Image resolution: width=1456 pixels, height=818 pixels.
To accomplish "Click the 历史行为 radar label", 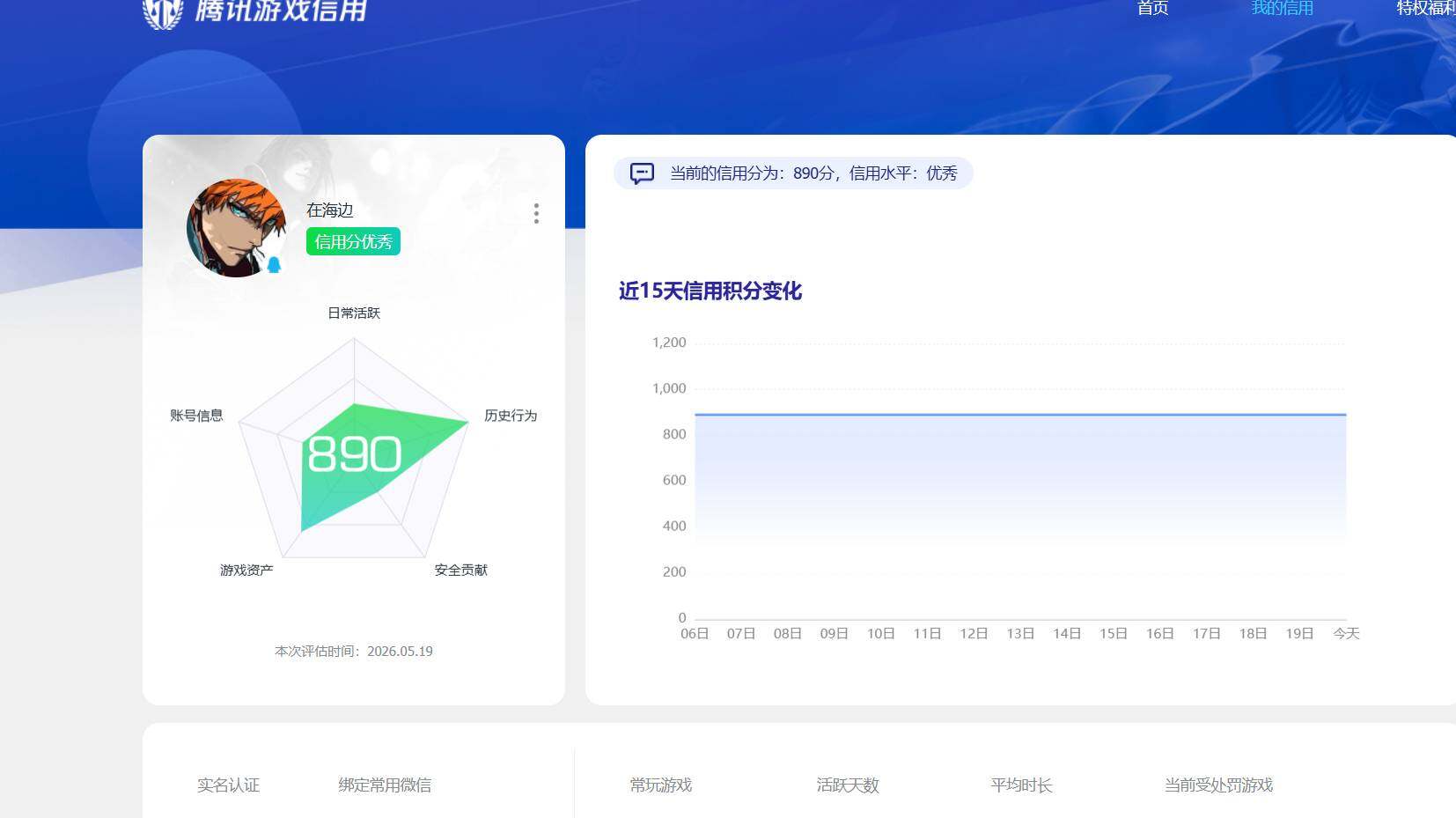I will (511, 415).
